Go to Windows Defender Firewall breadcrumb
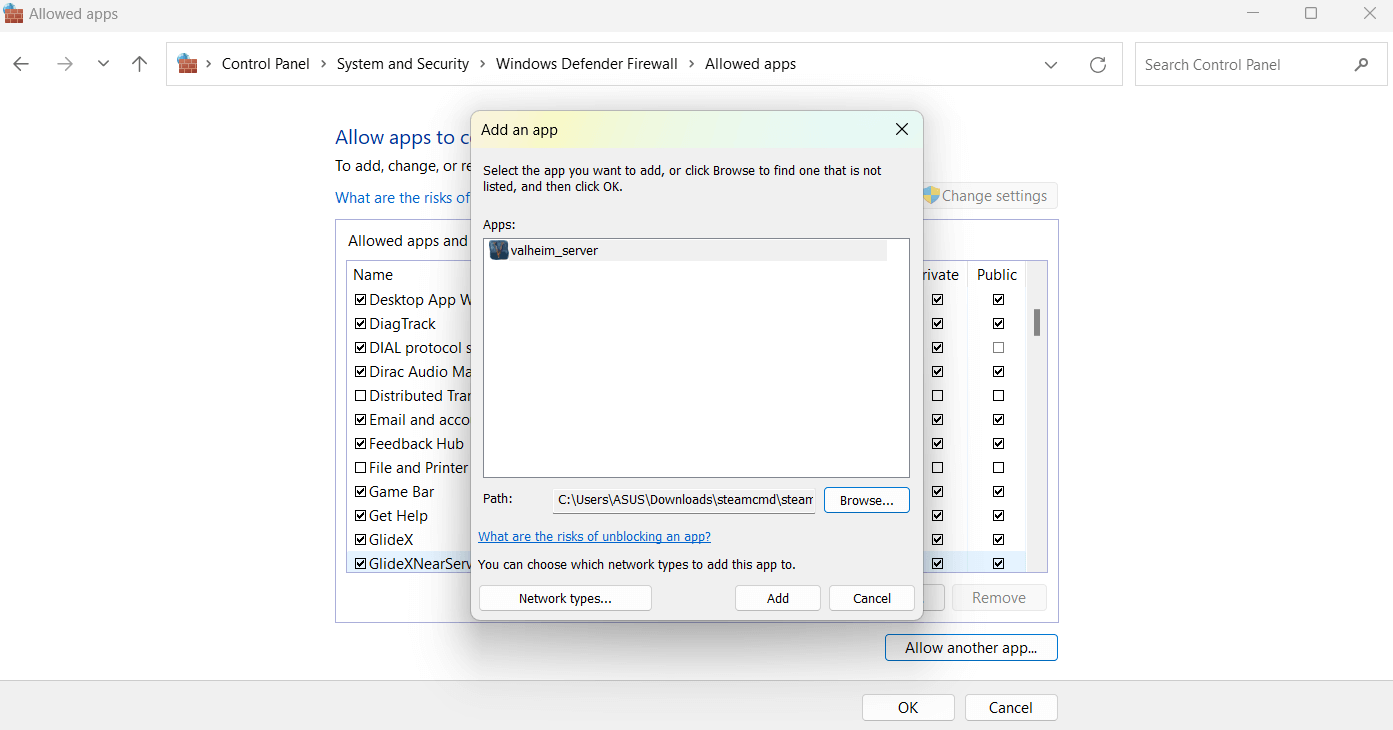This screenshot has width=1393, height=730. [x=586, y=64]
